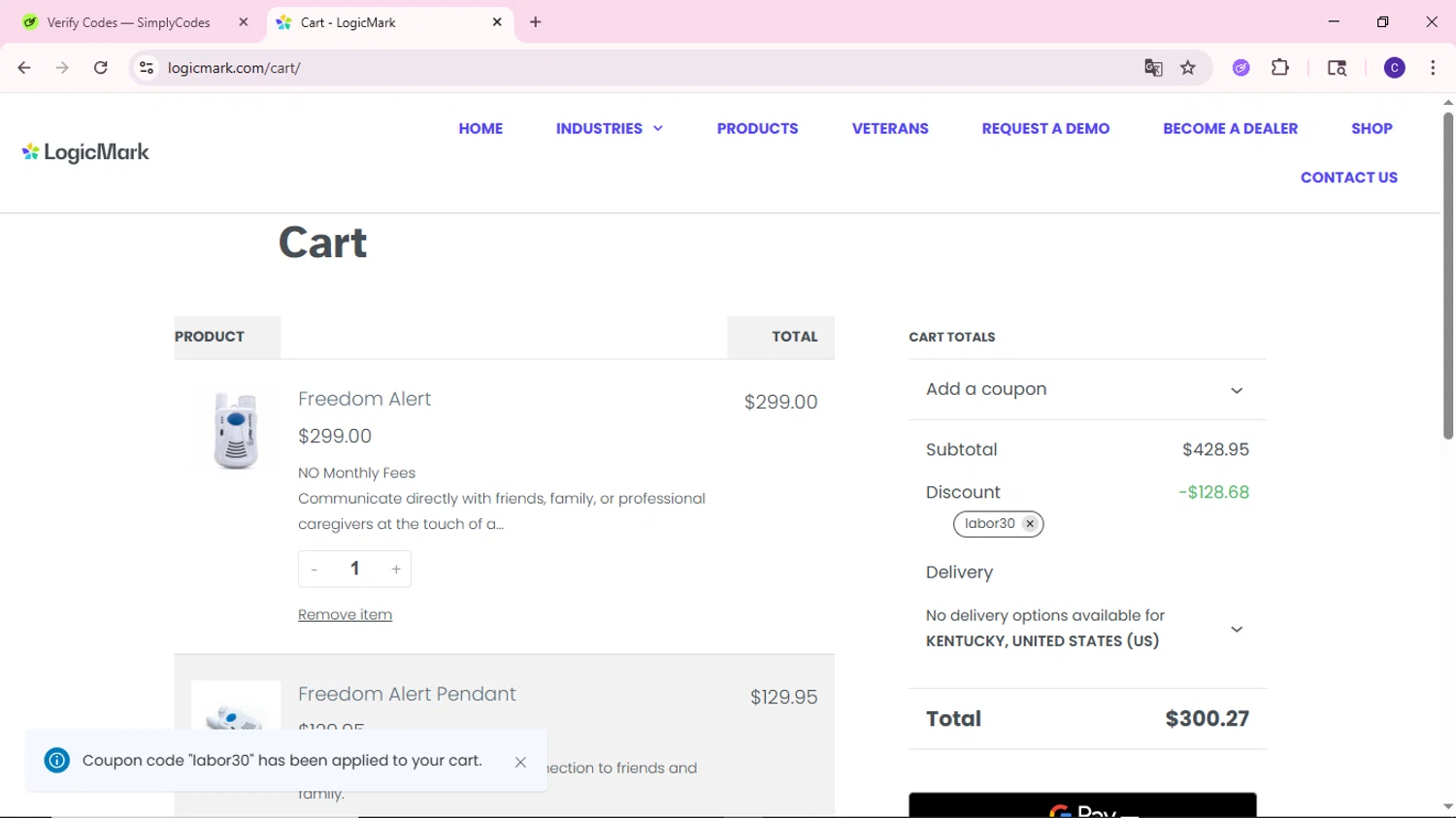Click Remove item for Freedom Alert
The width and height of the screenshot is (1456, 818).
point(345,615)
